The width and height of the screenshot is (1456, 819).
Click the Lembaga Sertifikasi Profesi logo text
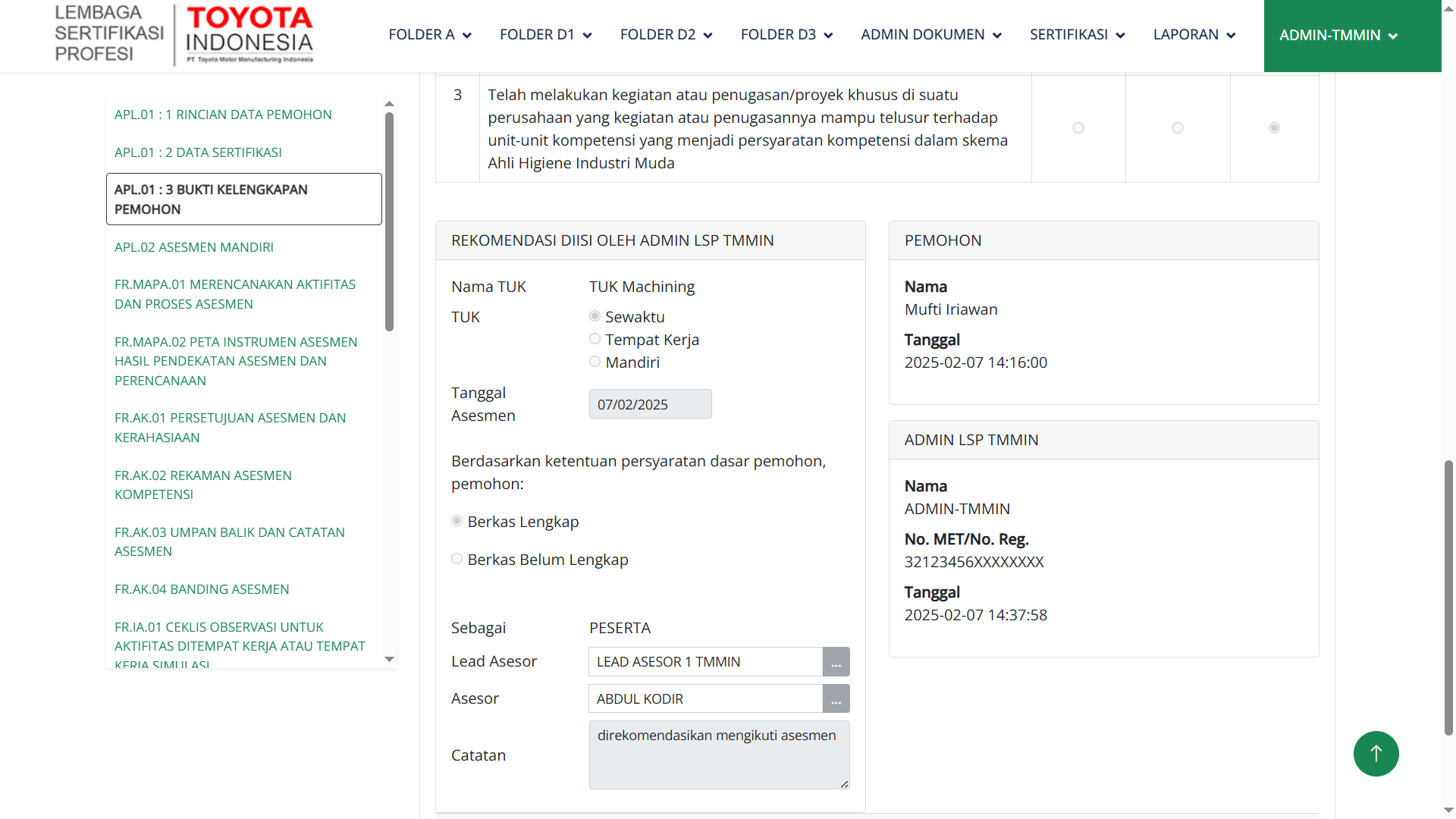point(108,33)
